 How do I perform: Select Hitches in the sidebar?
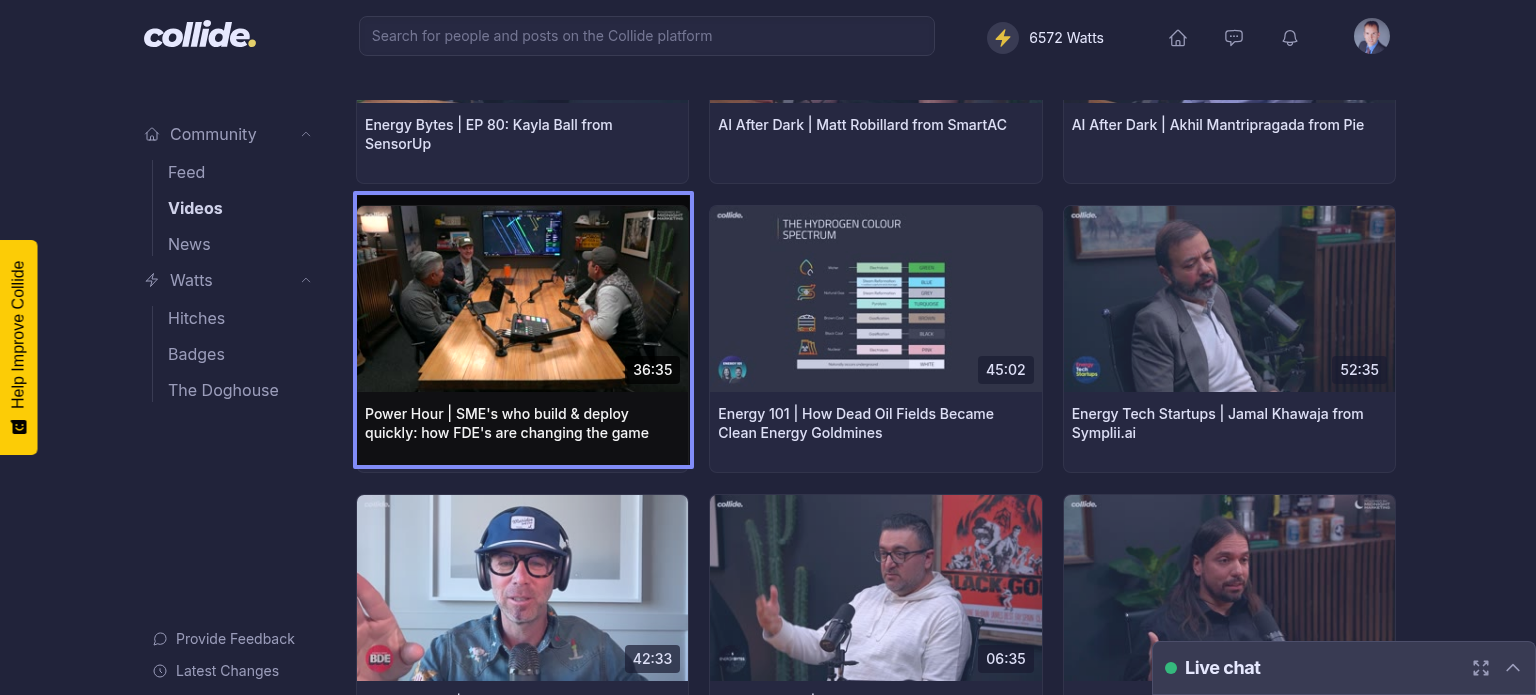(x=196, y=318)
